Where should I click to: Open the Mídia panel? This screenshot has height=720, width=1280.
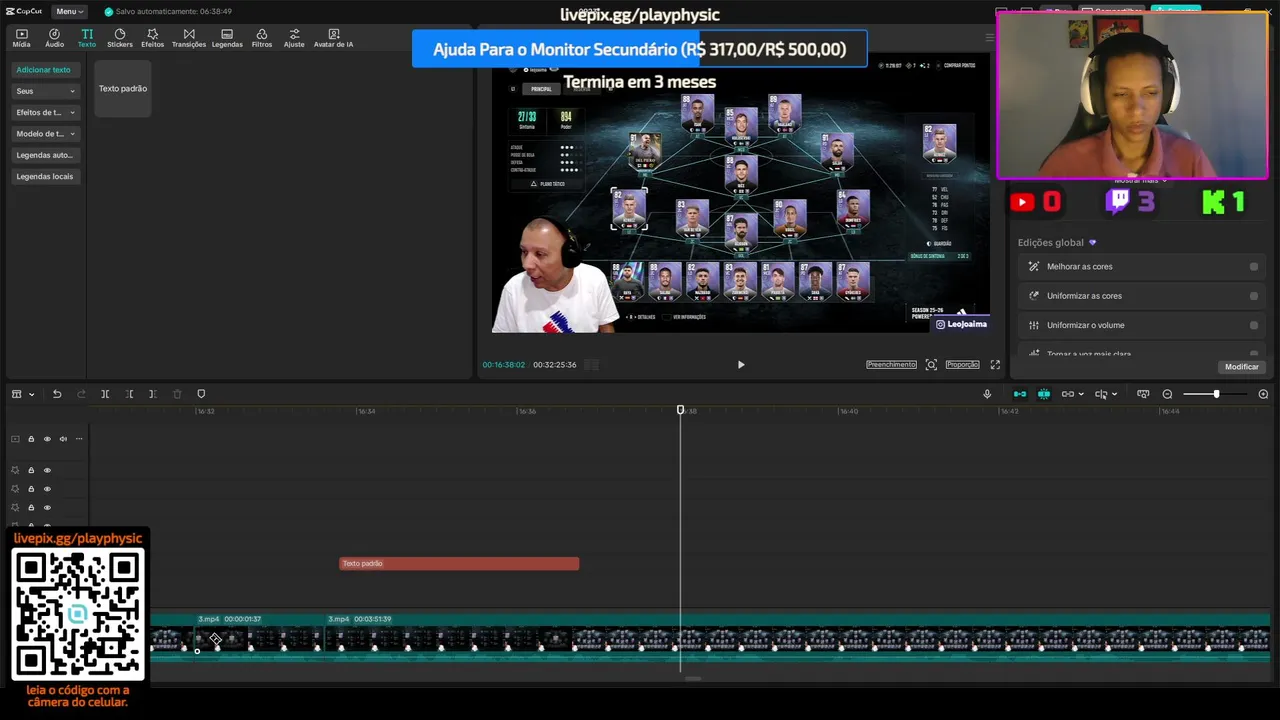[x=21, y=38]
